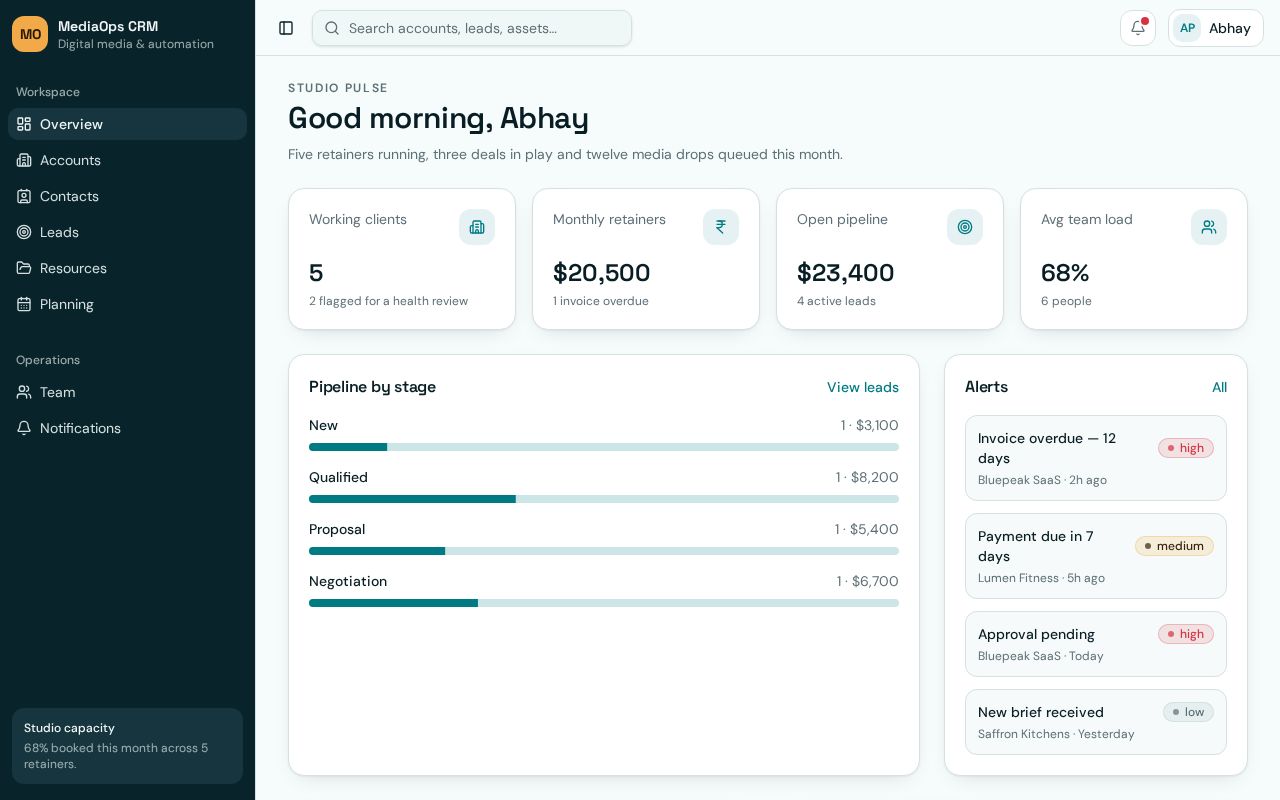
Task: Open the Abhay user profile button
Action: (1216, 28)
